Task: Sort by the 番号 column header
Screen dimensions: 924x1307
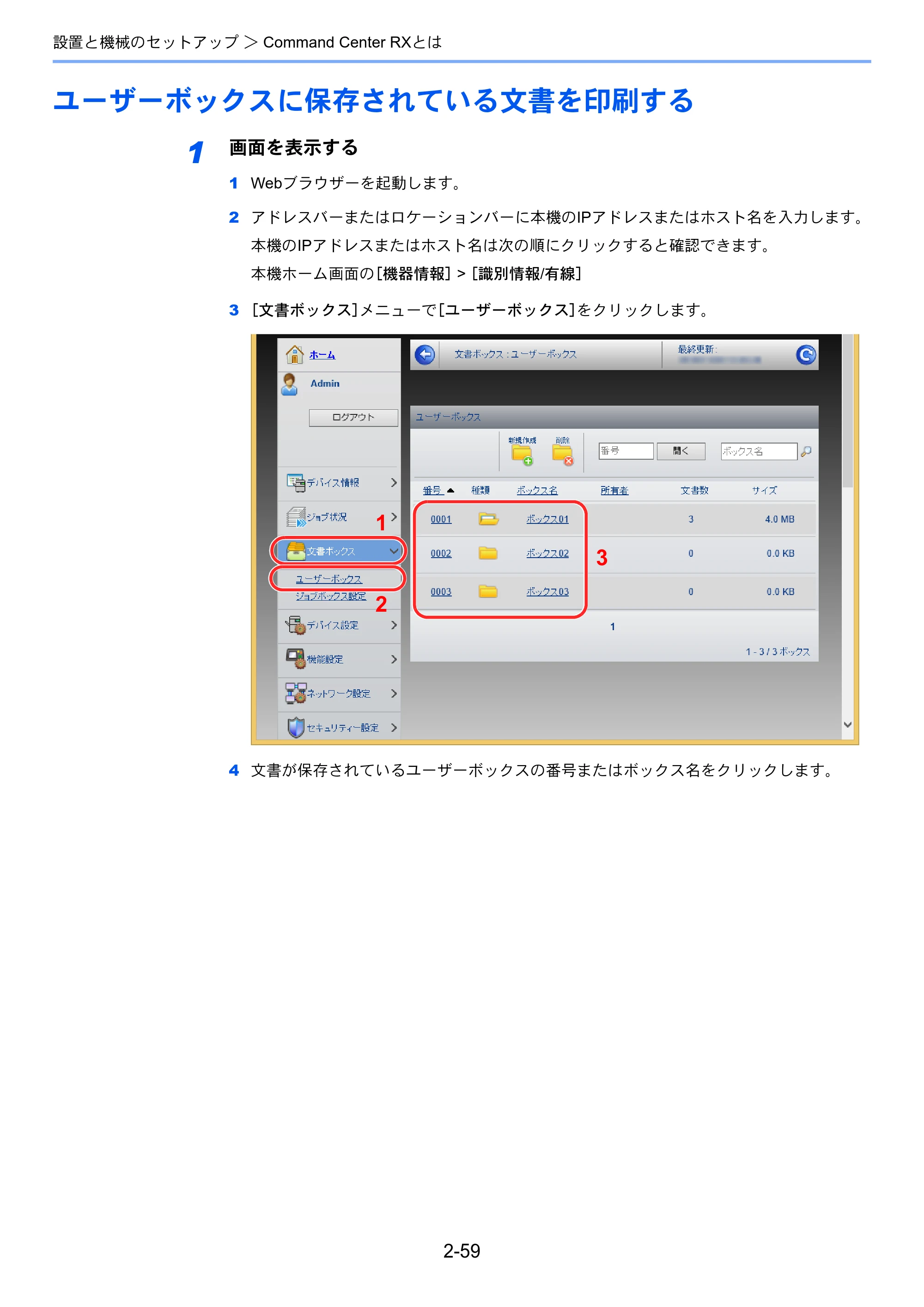Action: [x=432, y=490]
